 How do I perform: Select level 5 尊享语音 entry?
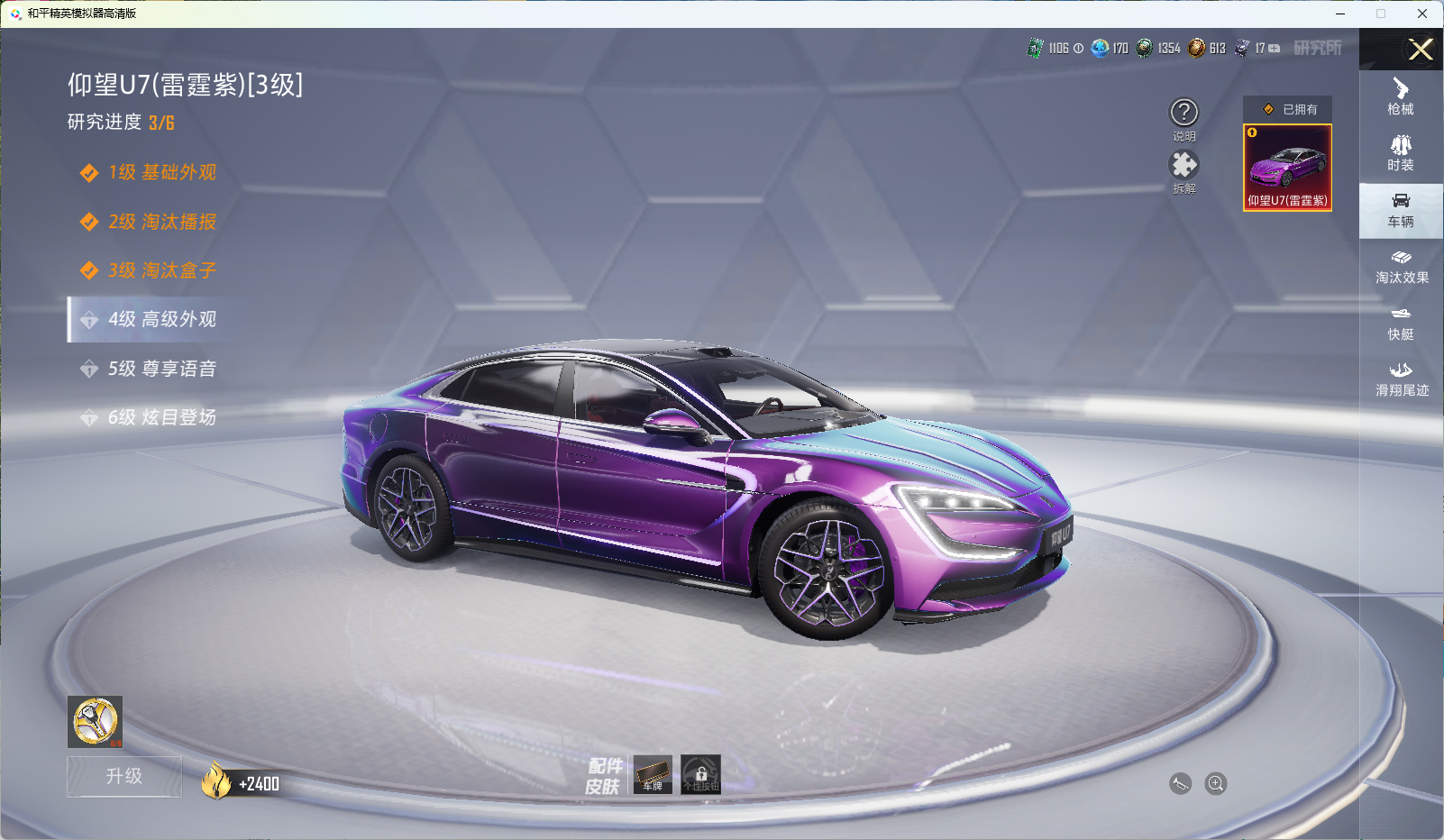pyautogui.click(x=162, y=369)
